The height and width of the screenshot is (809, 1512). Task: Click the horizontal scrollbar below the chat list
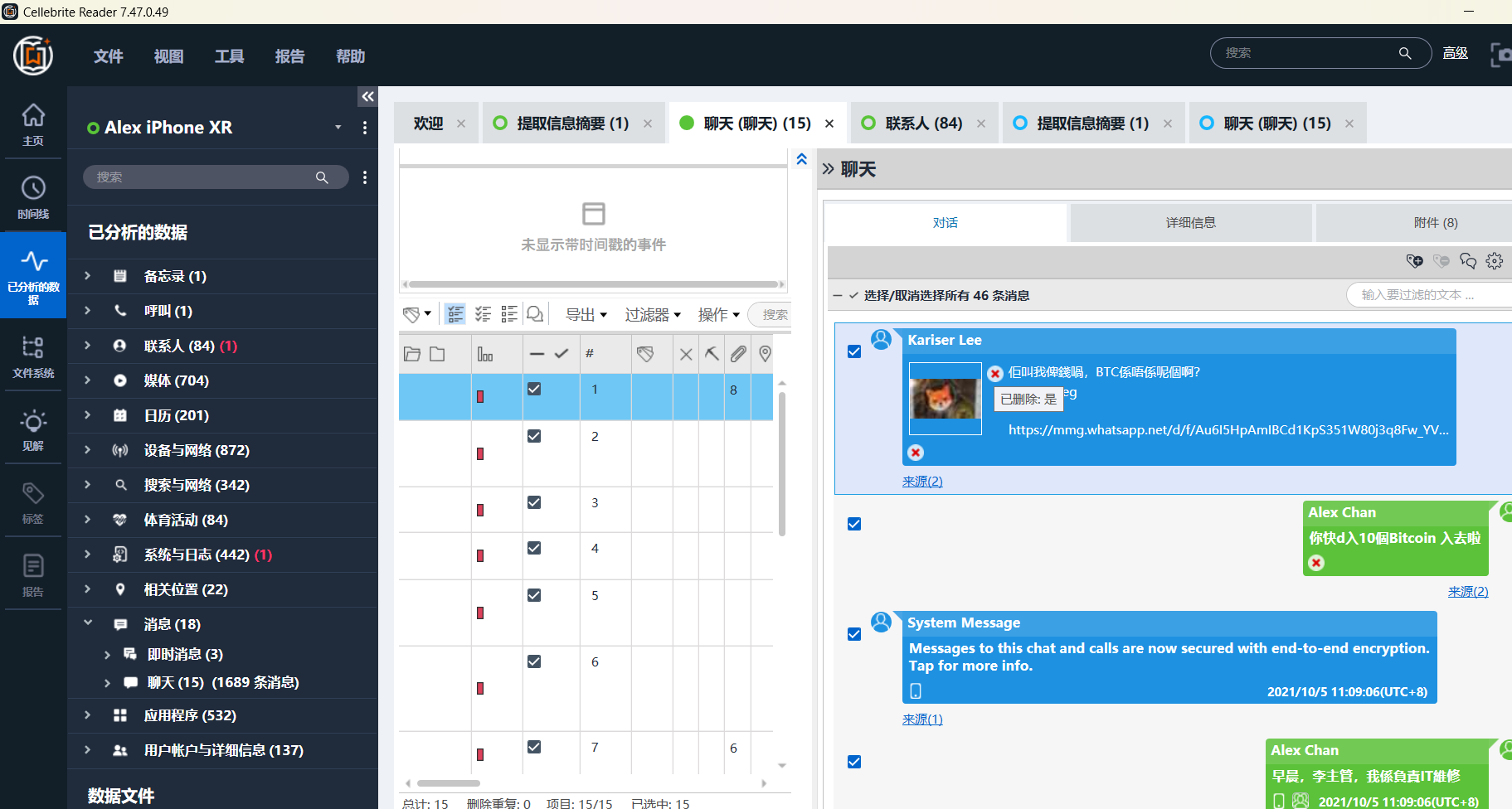click(x=449, y=783)
